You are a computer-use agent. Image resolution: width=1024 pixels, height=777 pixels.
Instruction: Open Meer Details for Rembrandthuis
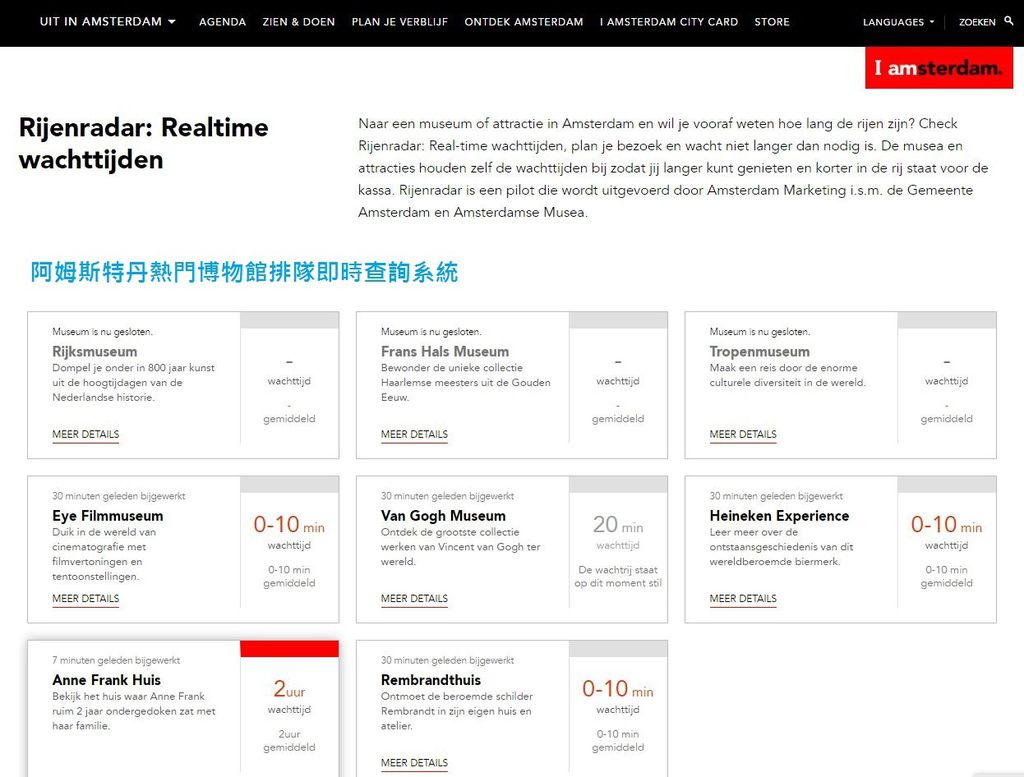click(414, 763)
